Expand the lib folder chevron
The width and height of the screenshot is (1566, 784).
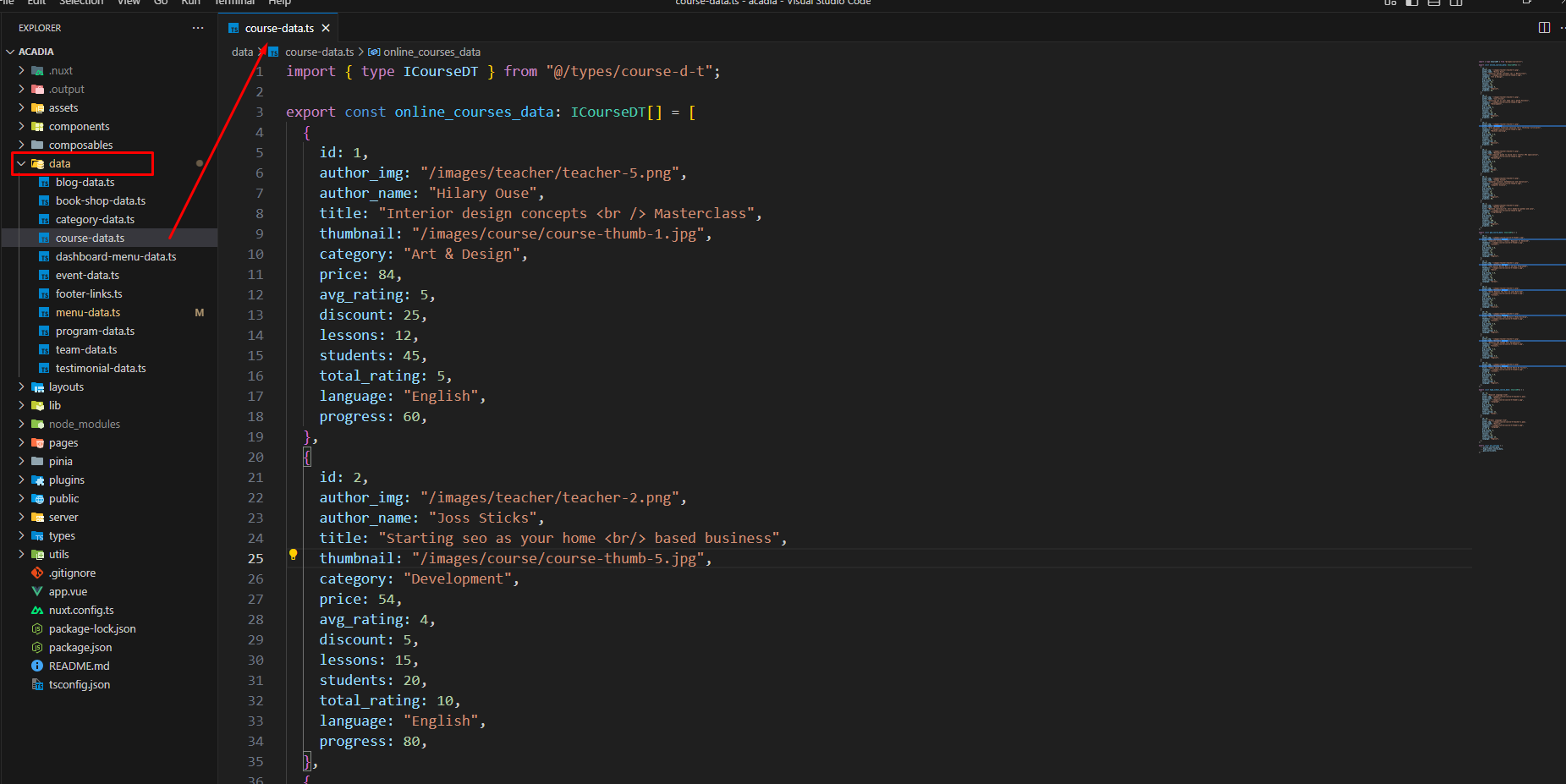pos(21,406)
